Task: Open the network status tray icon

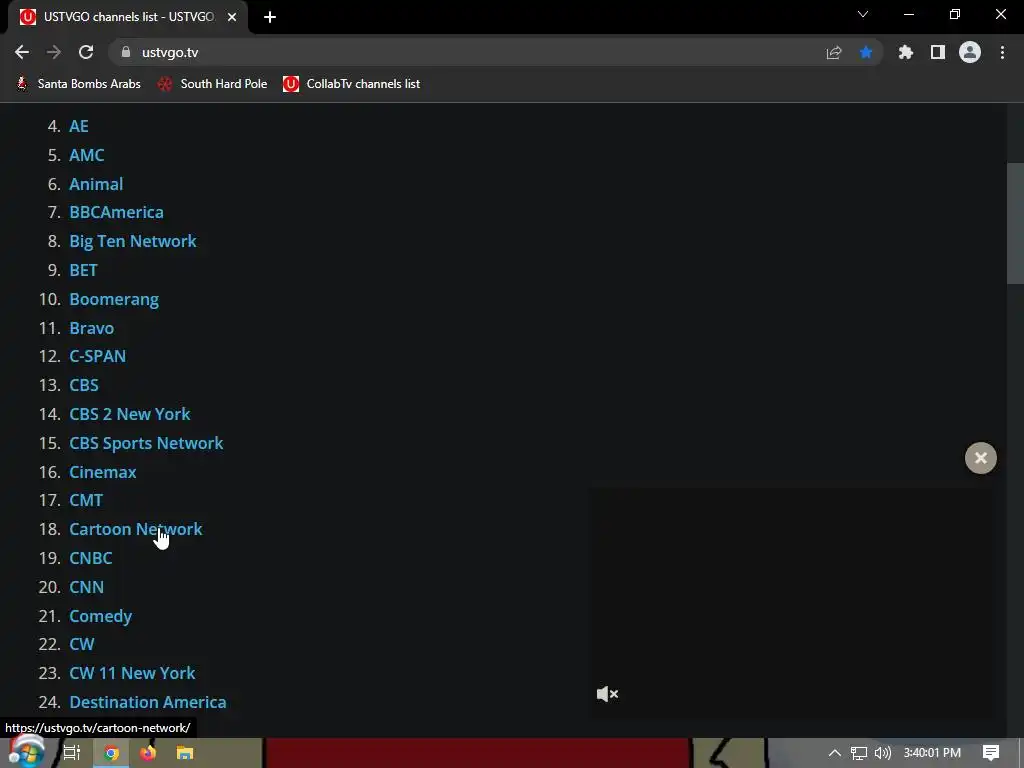Action: (859, 753)
